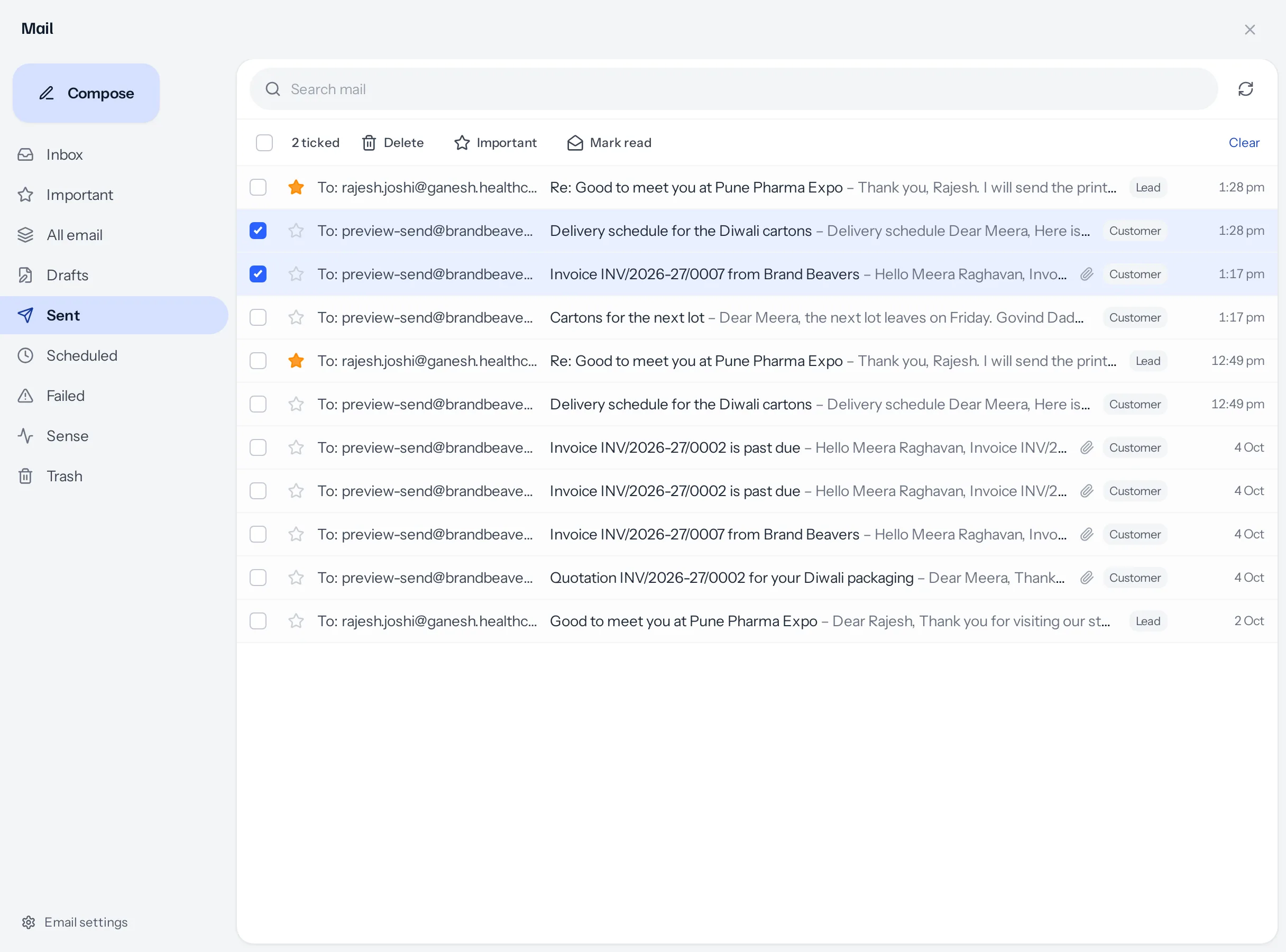The height and width of the screenshot is (952, 1286).
Task: Unstar the 12:49 pm Re: Good to meet you email
Action: [x=296, y=361]
